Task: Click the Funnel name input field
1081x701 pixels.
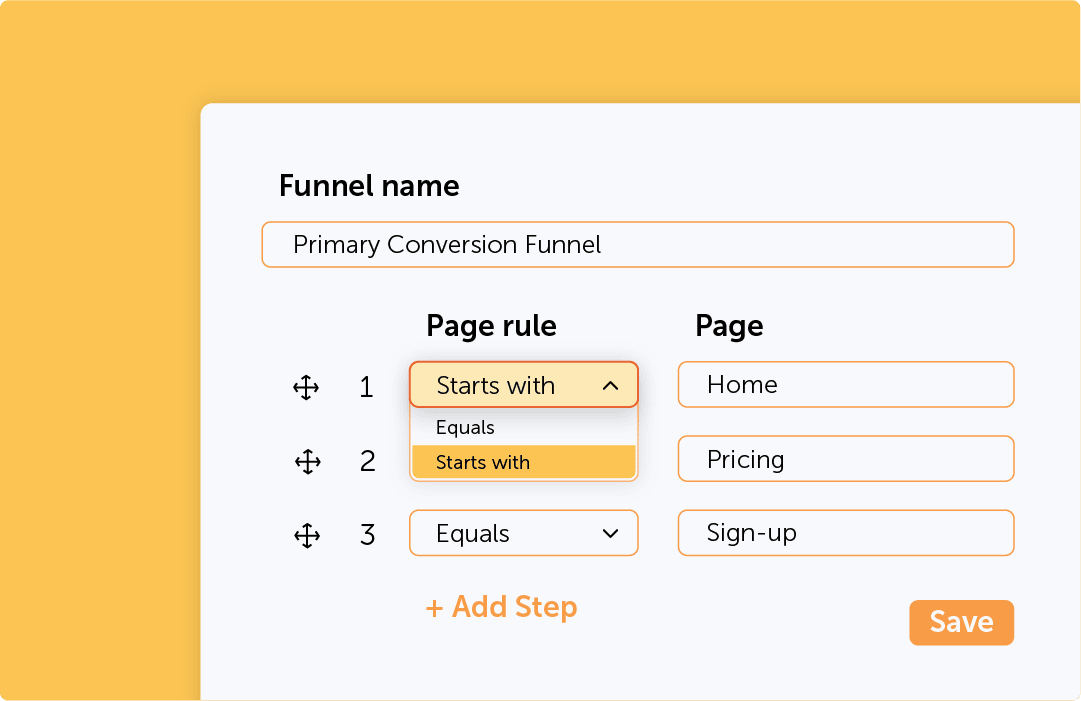Action: pos(638,245)
